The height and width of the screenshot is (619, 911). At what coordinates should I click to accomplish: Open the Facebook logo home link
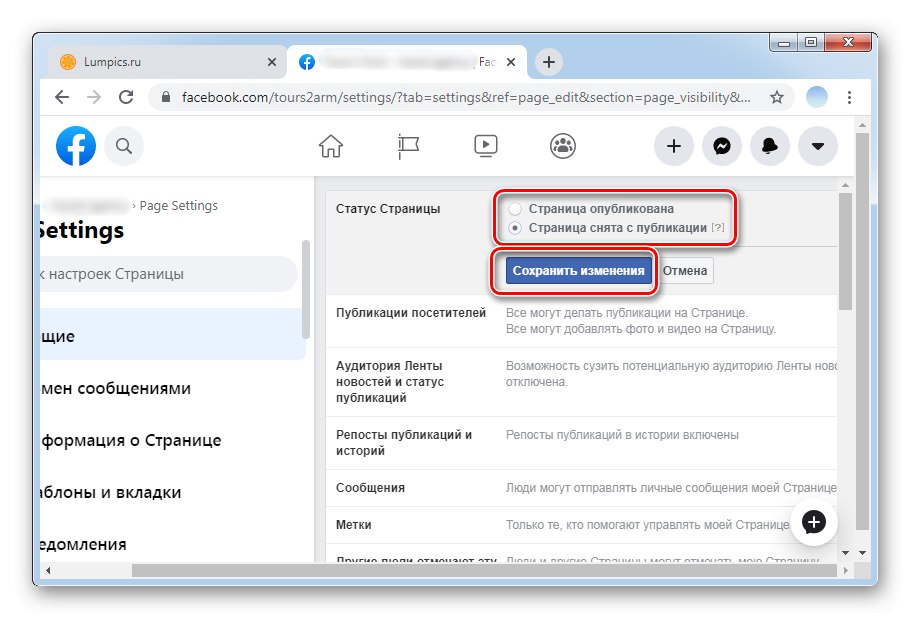point(76,146)
